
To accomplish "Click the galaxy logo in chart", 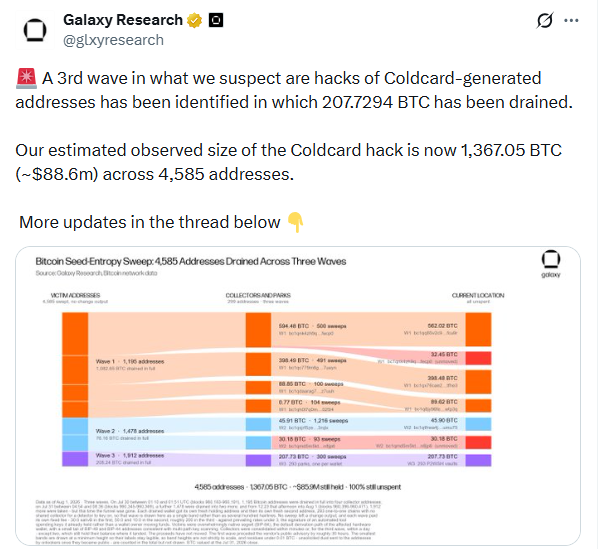I will (x=551, y=263).
